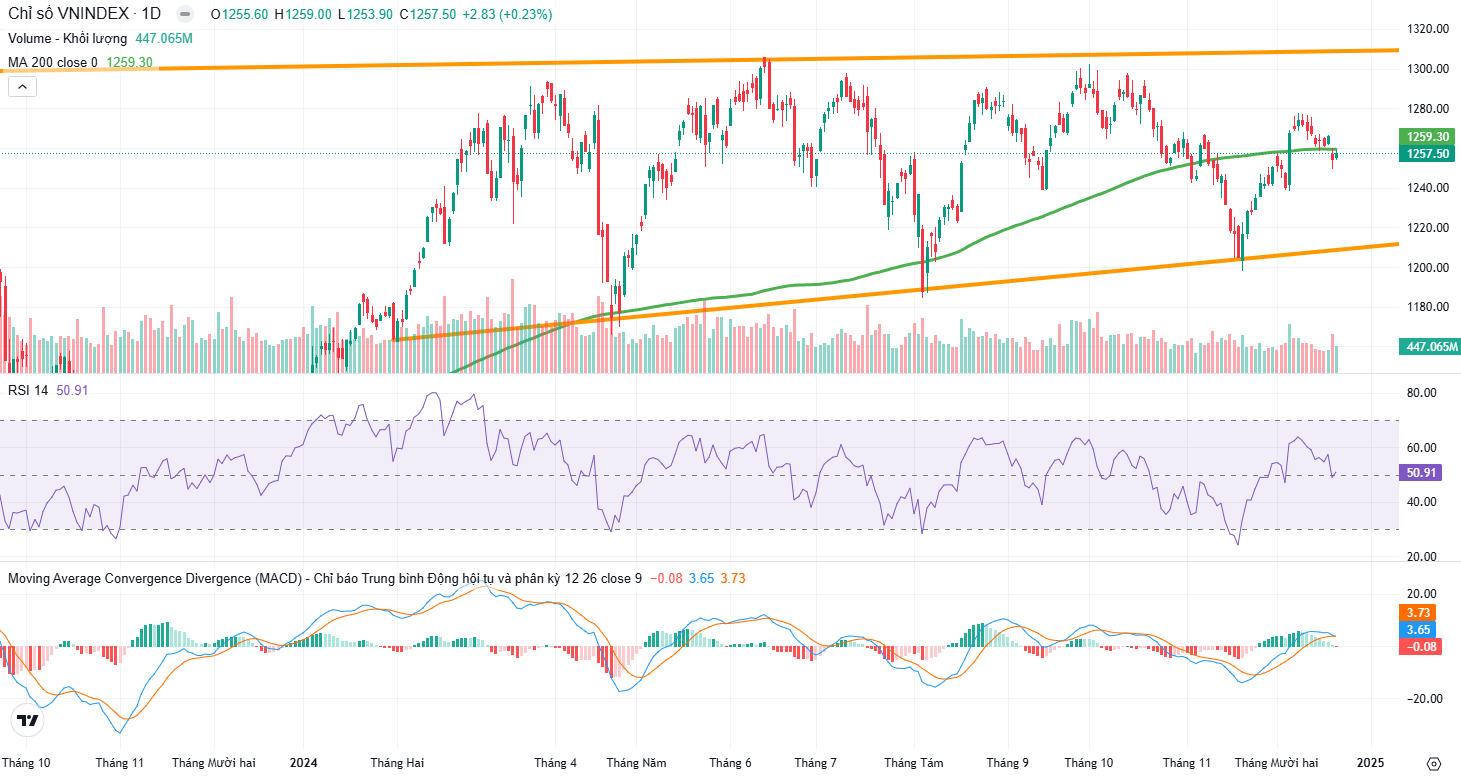The height and width of the screenshot is (776, 1461).
Task: Click the TradingView logo
Action: point(28,720)
